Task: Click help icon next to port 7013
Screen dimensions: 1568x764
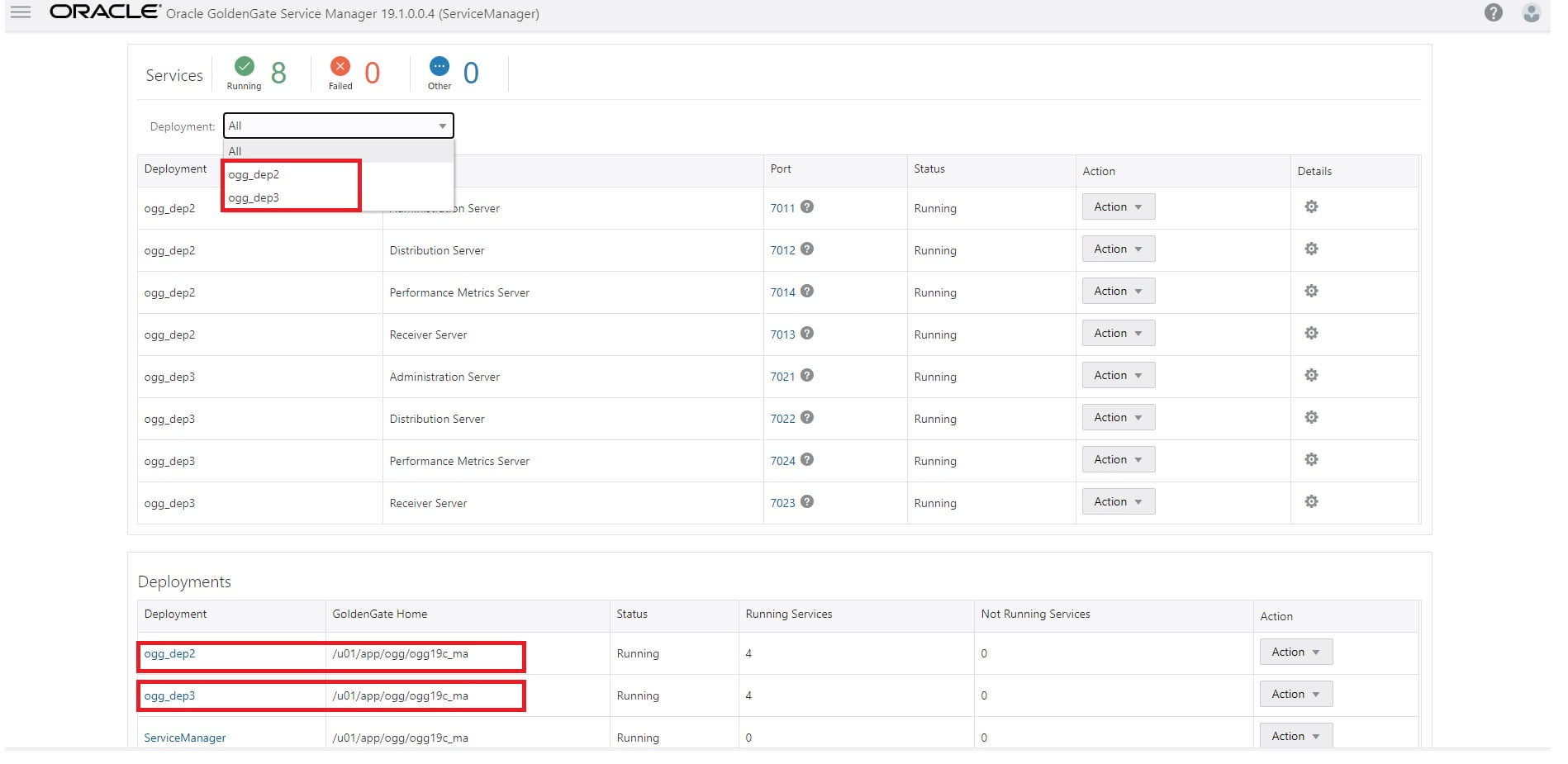Action: click(807, 333)
